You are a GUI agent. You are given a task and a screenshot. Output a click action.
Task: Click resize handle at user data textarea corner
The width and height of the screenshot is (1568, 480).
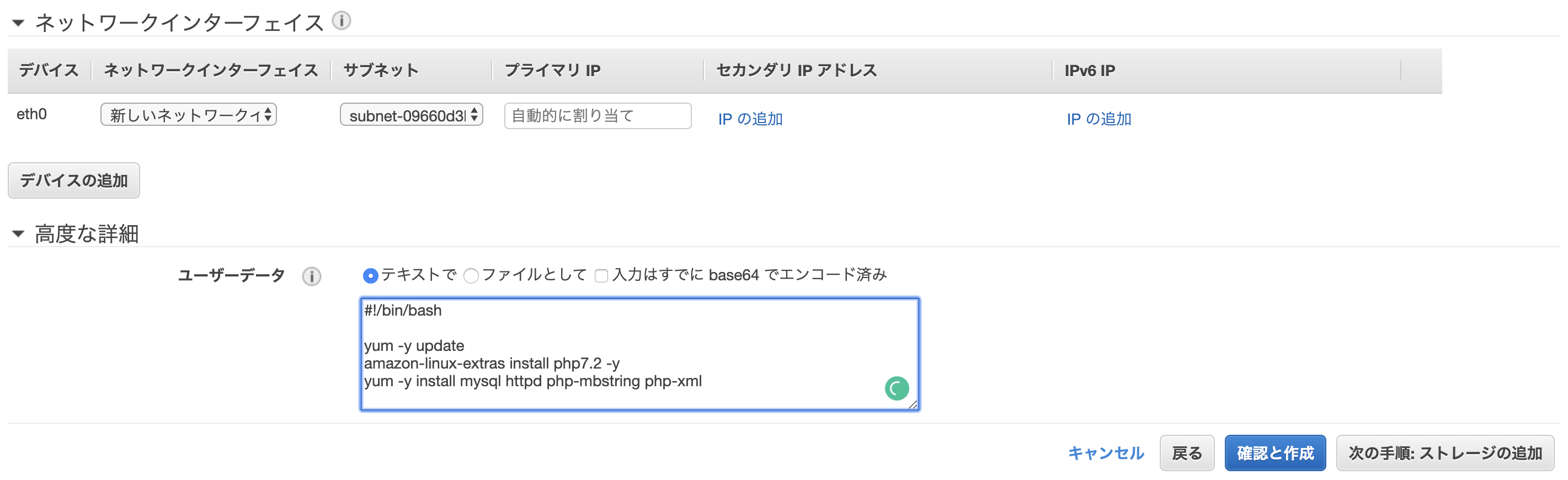point(913,404)
